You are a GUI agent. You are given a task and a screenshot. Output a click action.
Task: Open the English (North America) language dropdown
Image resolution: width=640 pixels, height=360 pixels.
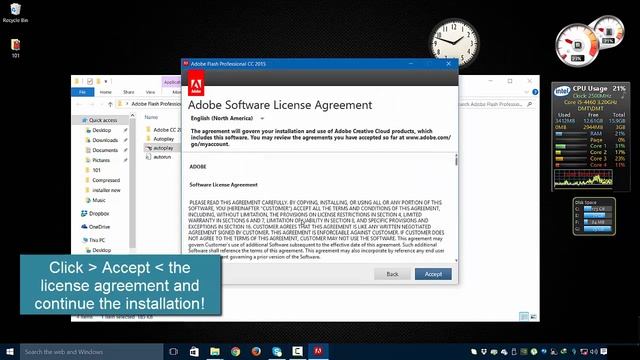pyautogui.click(x=227, y=118)
